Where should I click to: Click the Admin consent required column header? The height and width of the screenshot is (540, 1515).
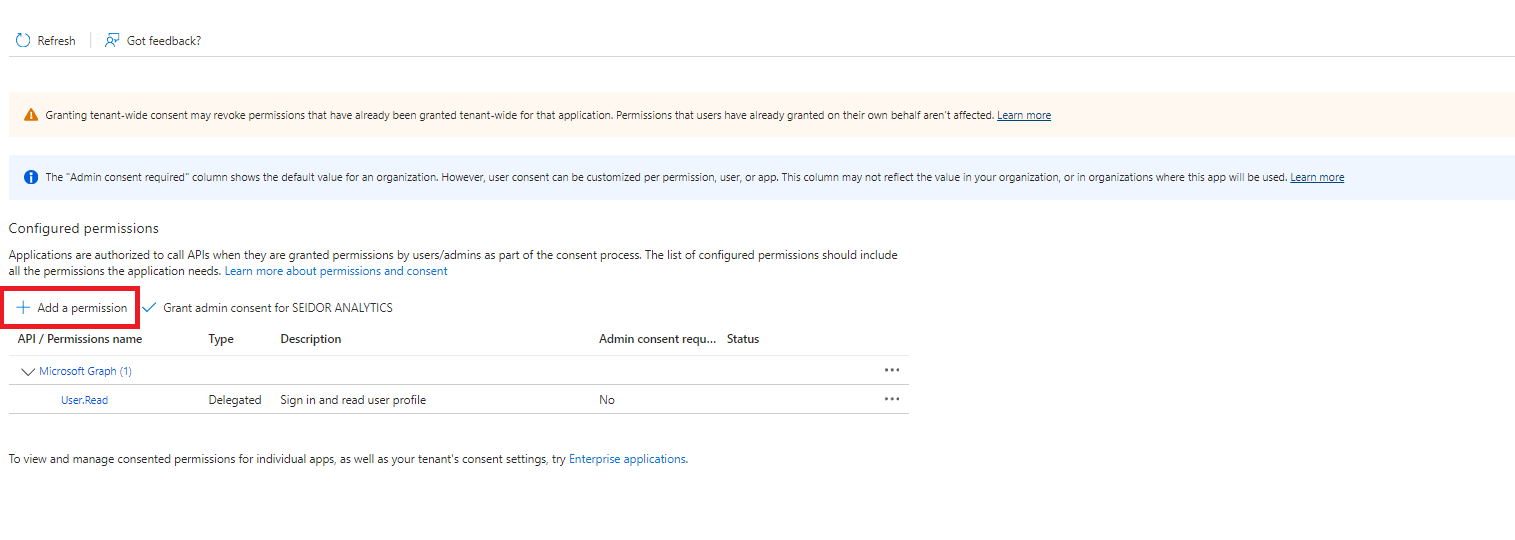point(657,339)
